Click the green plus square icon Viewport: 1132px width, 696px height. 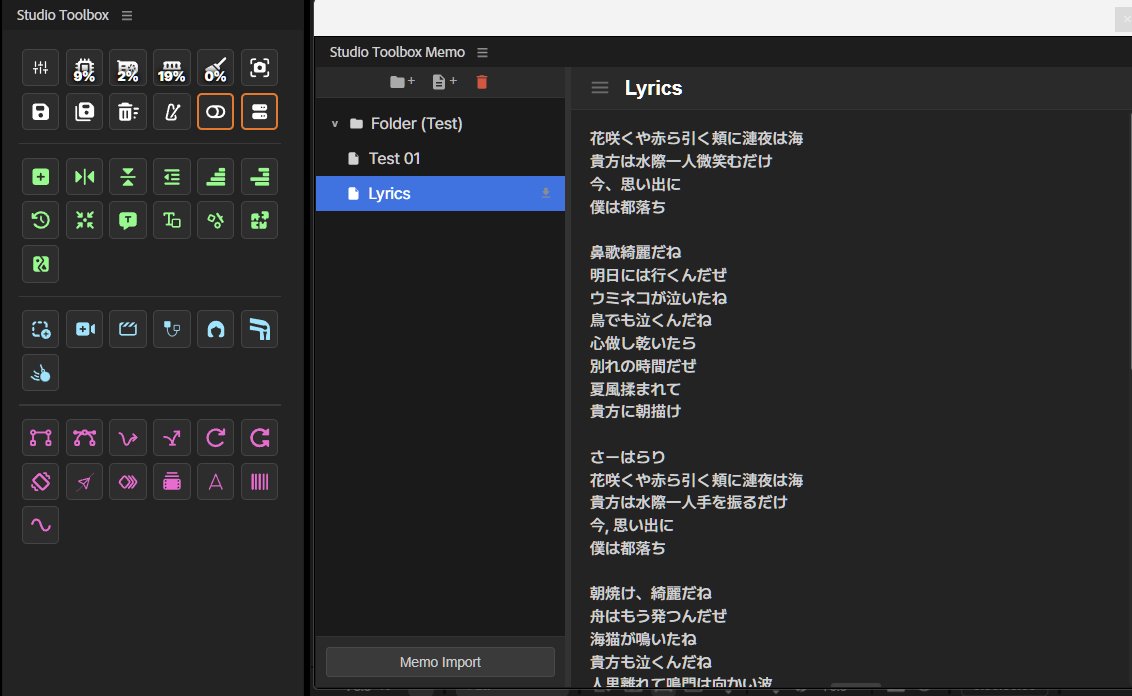(40, 177)
